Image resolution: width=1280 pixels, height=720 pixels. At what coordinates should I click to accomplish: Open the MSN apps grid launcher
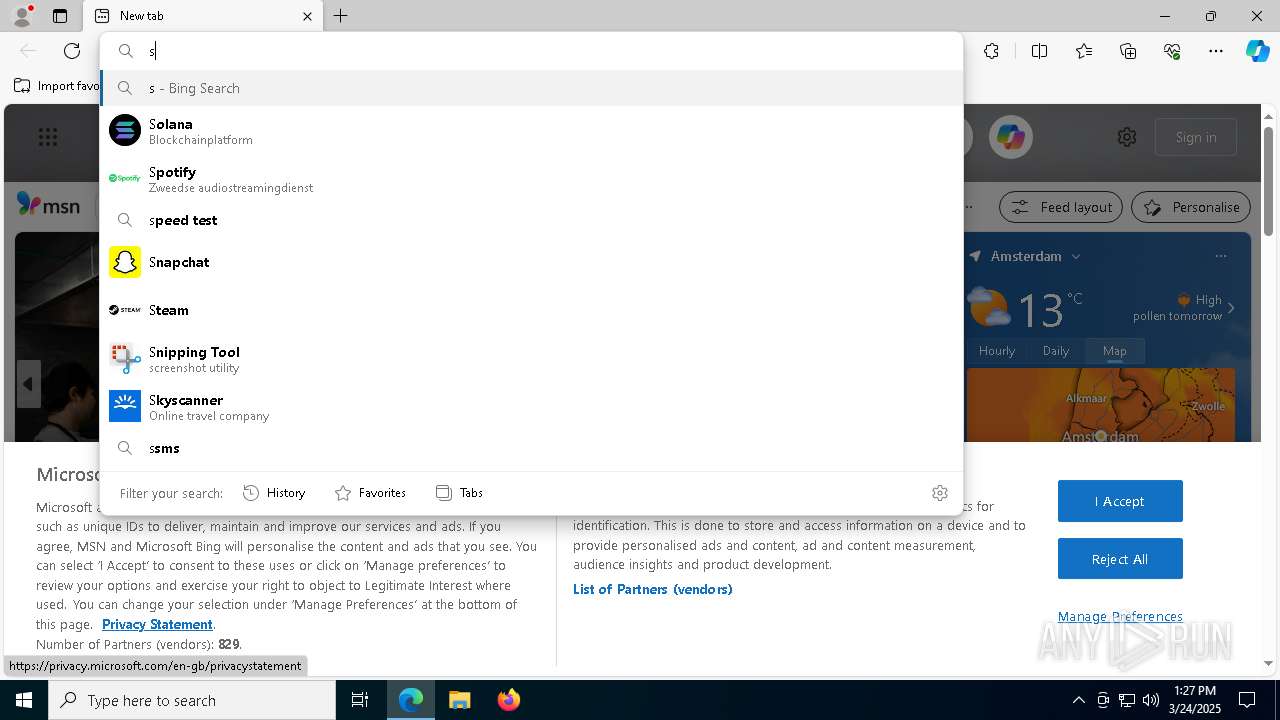(47, 137)
